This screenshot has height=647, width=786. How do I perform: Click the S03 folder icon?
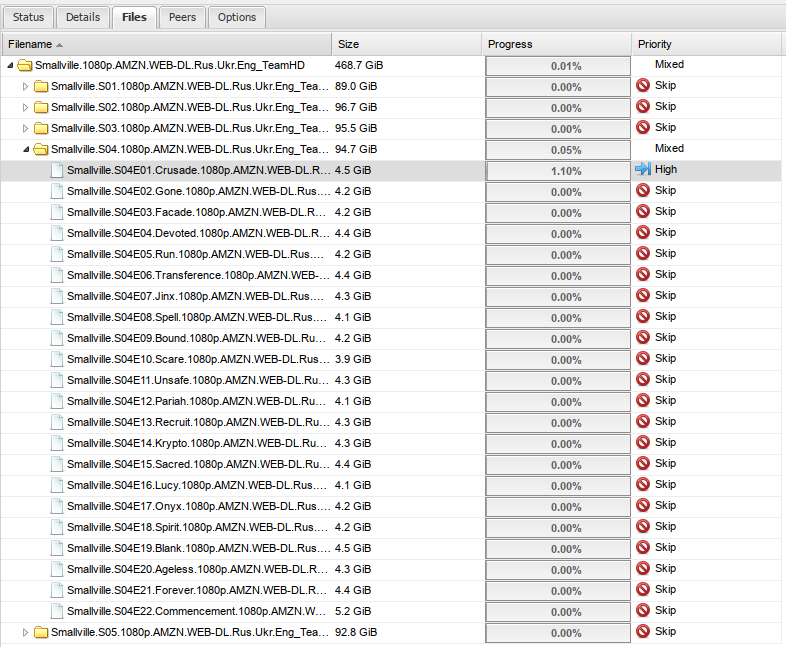pyautogui.click(x=41, y=128)
